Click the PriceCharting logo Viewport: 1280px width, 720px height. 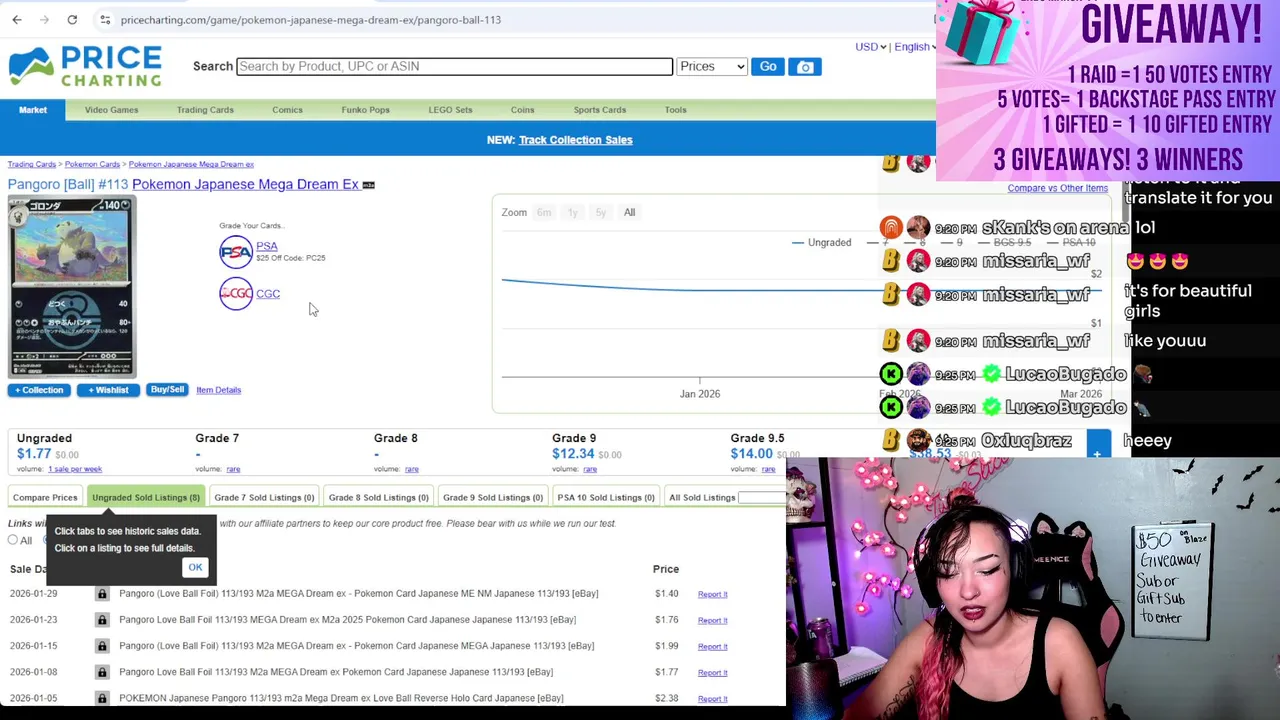(85, 66)
